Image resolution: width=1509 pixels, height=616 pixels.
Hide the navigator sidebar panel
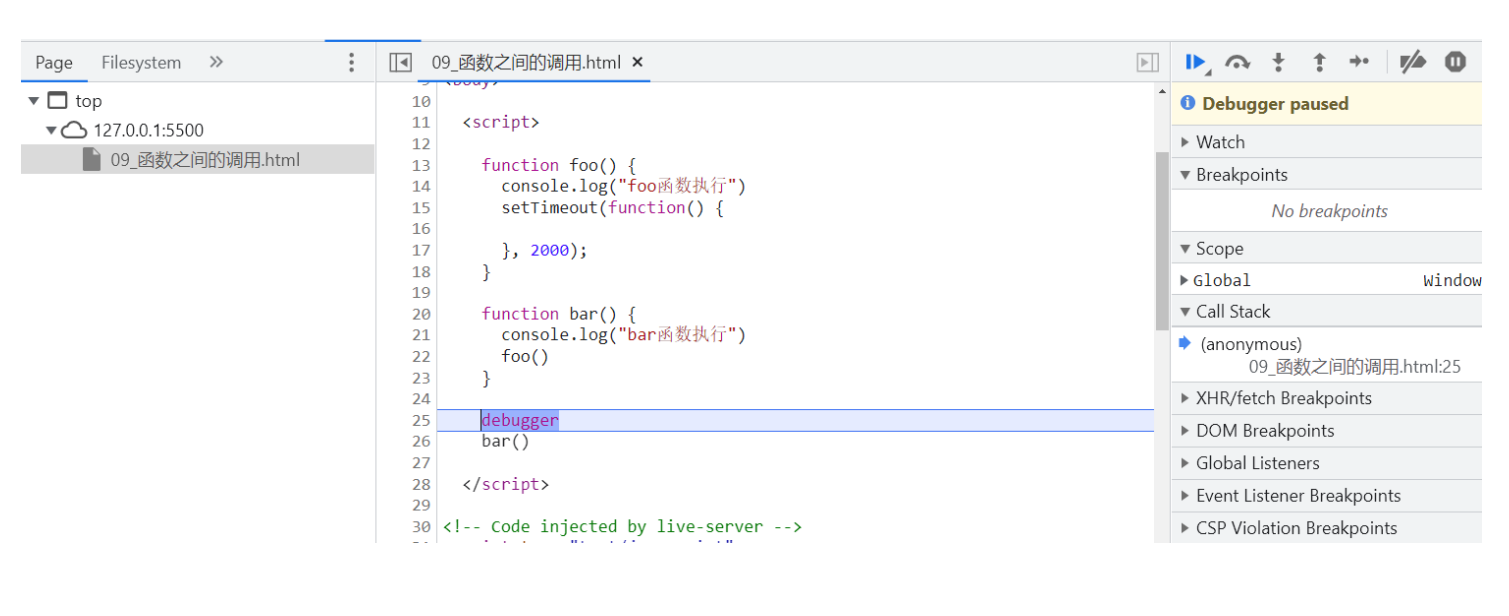pyautogui.click(x=400, y=62)
